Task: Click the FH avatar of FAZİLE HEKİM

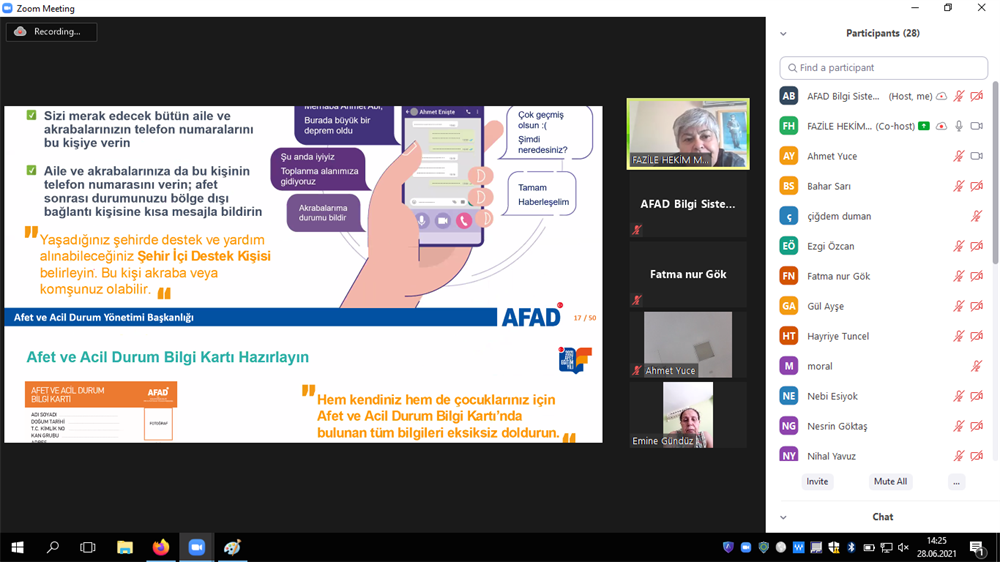Action: (x=789, y=126)
